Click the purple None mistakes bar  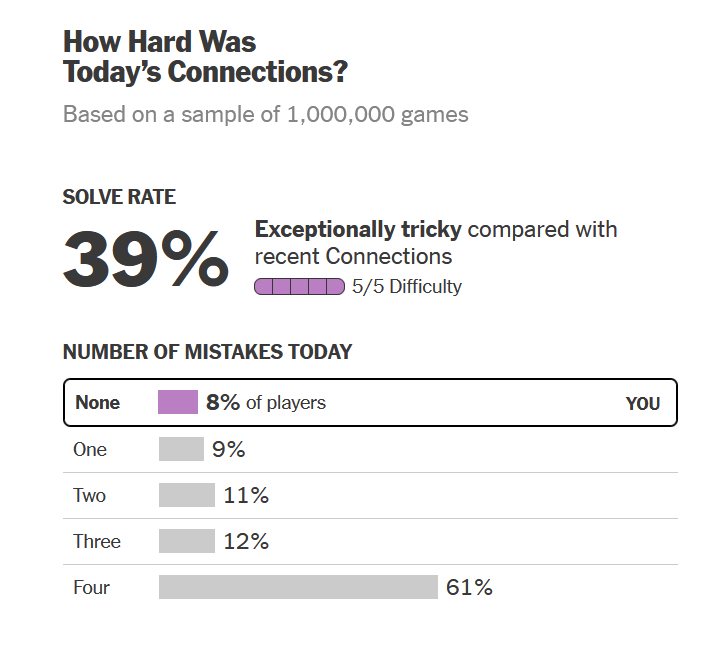178,403
